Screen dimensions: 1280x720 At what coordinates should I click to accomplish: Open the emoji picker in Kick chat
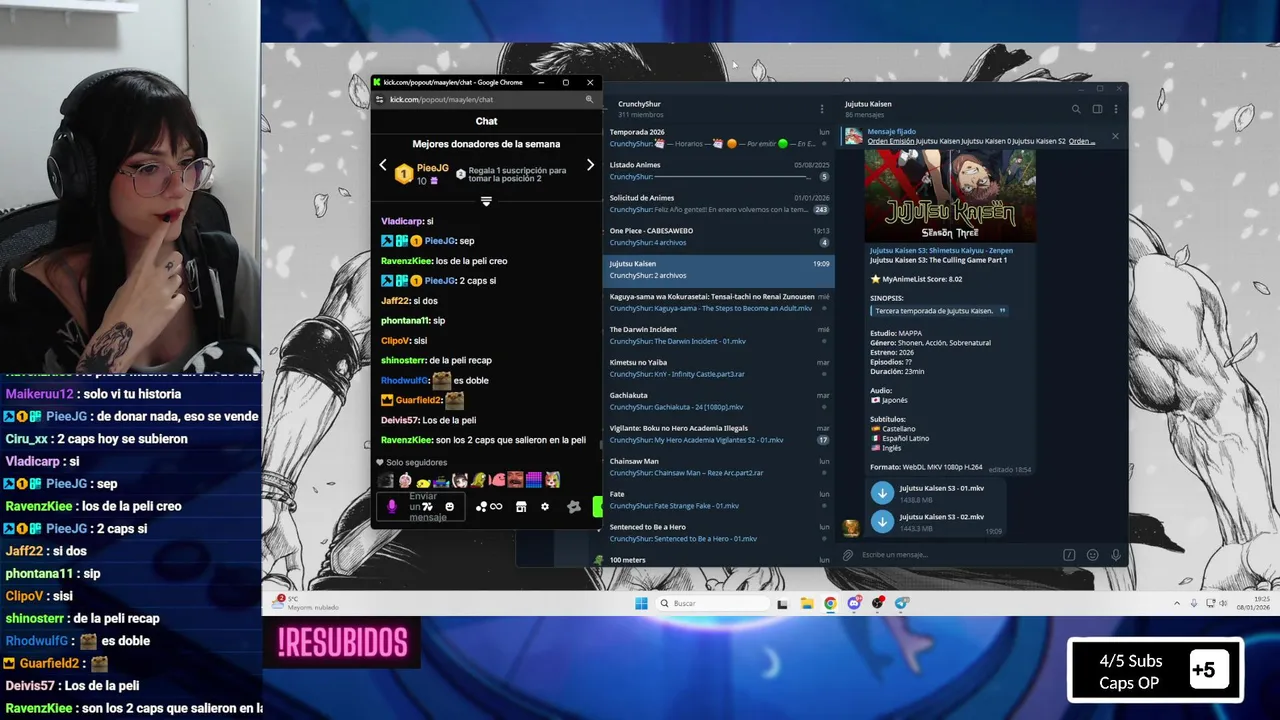[x=449, y=507]
